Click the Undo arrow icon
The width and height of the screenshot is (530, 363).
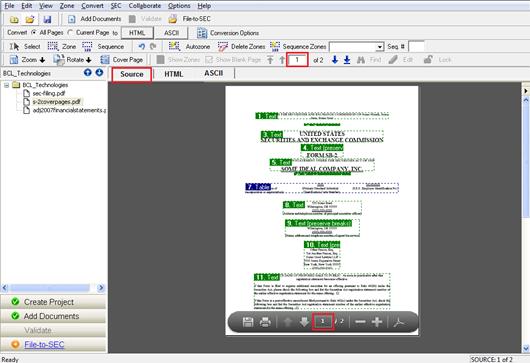(142, 46)
